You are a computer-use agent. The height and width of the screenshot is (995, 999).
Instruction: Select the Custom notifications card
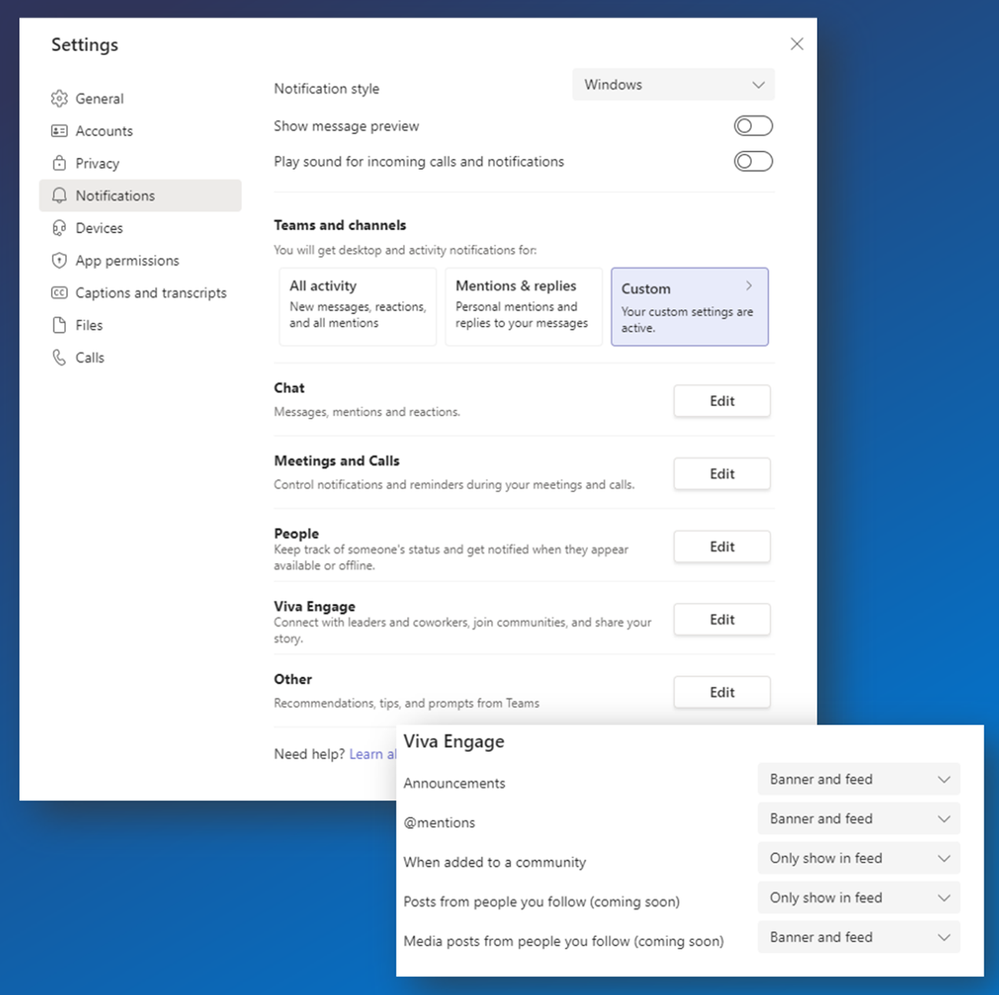point(689,306)
